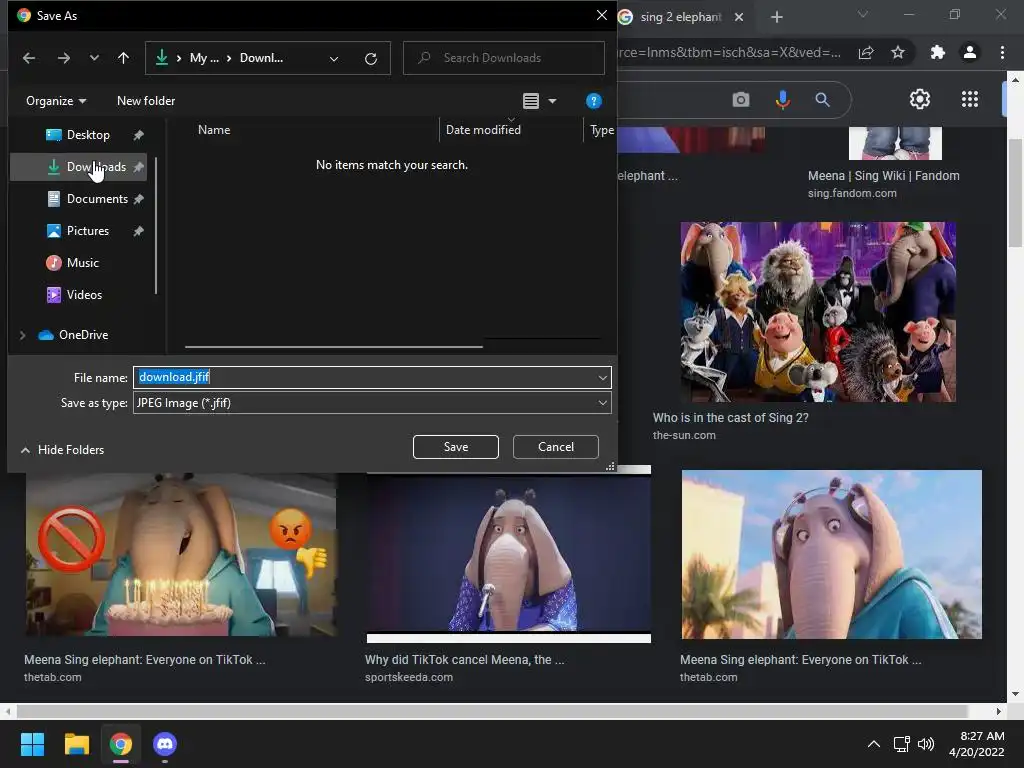
Task: Open Chrome three-dot menu
Action: [x=1002, y=52]
